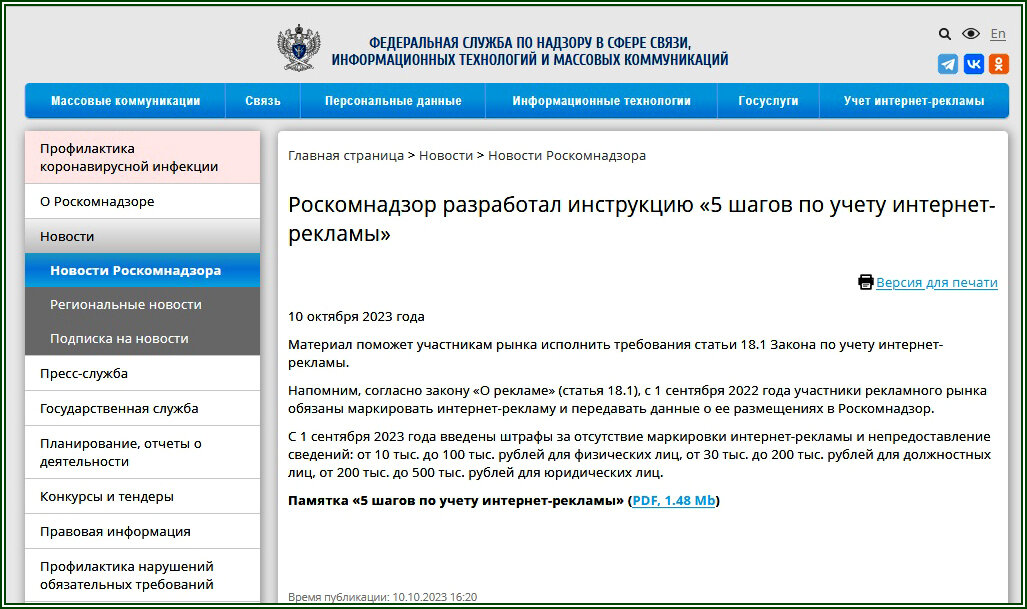Open Конкурсы и тендеры in sidebar
This screenshot has width=1027, height=609.
[142, 496]
